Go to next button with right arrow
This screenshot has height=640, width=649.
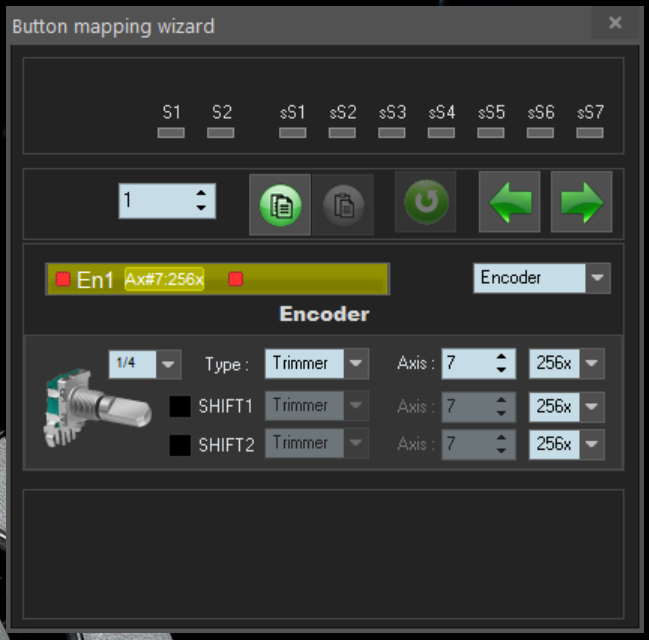[x=582, y=202]
